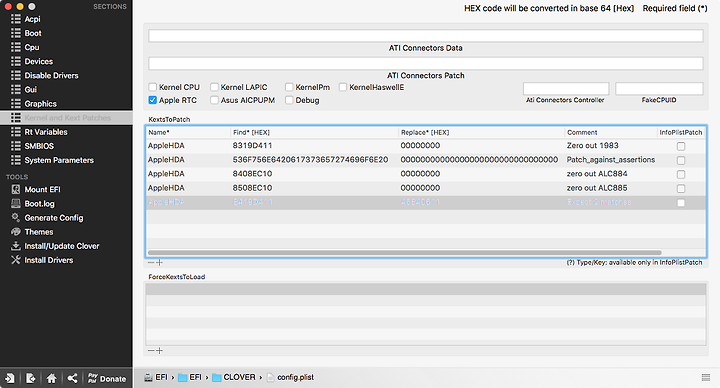Remove entry with ForceKextsToLoad minus button
Viewport: 720px width, 388px height.
[151, 351]
